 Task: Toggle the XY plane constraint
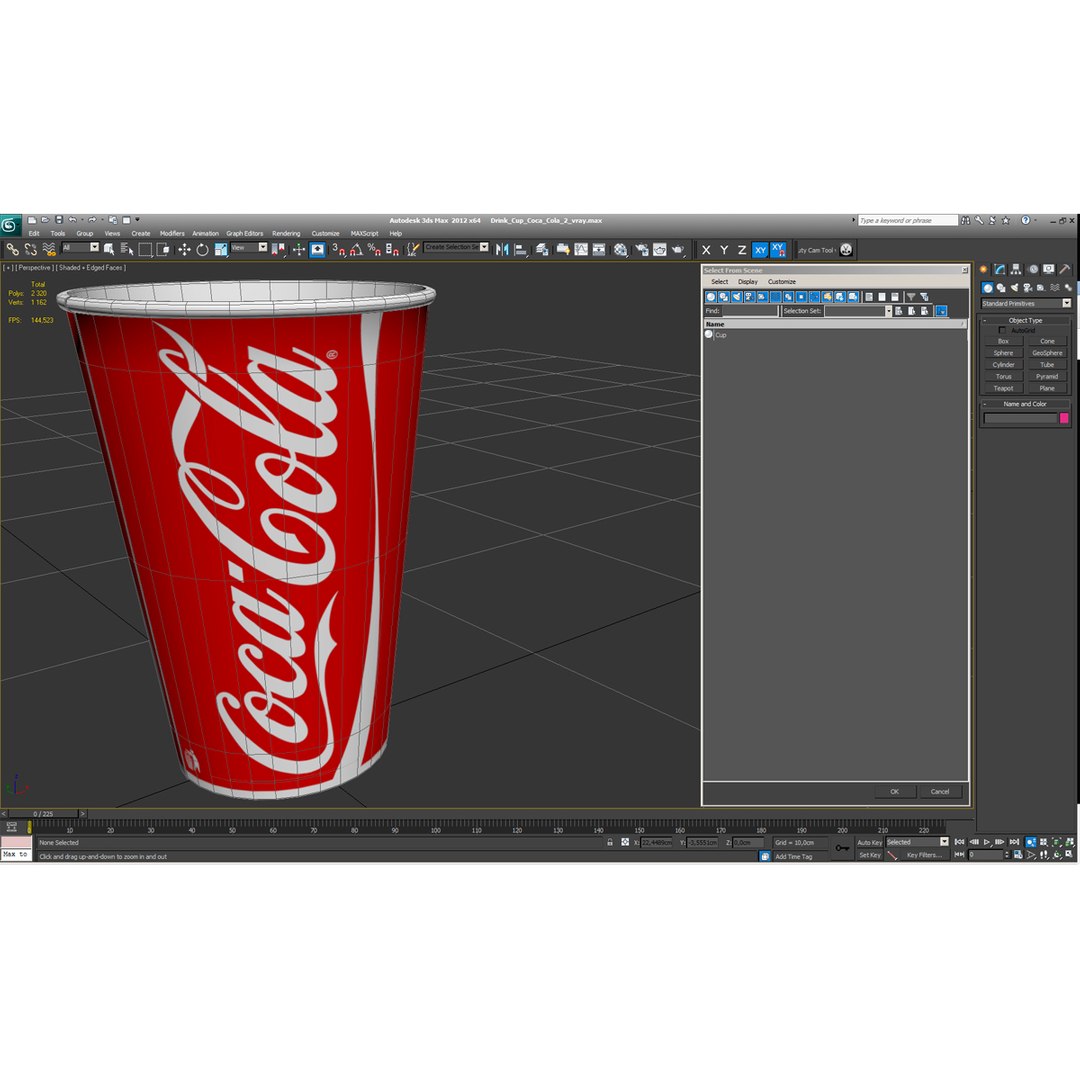[760, 250]
